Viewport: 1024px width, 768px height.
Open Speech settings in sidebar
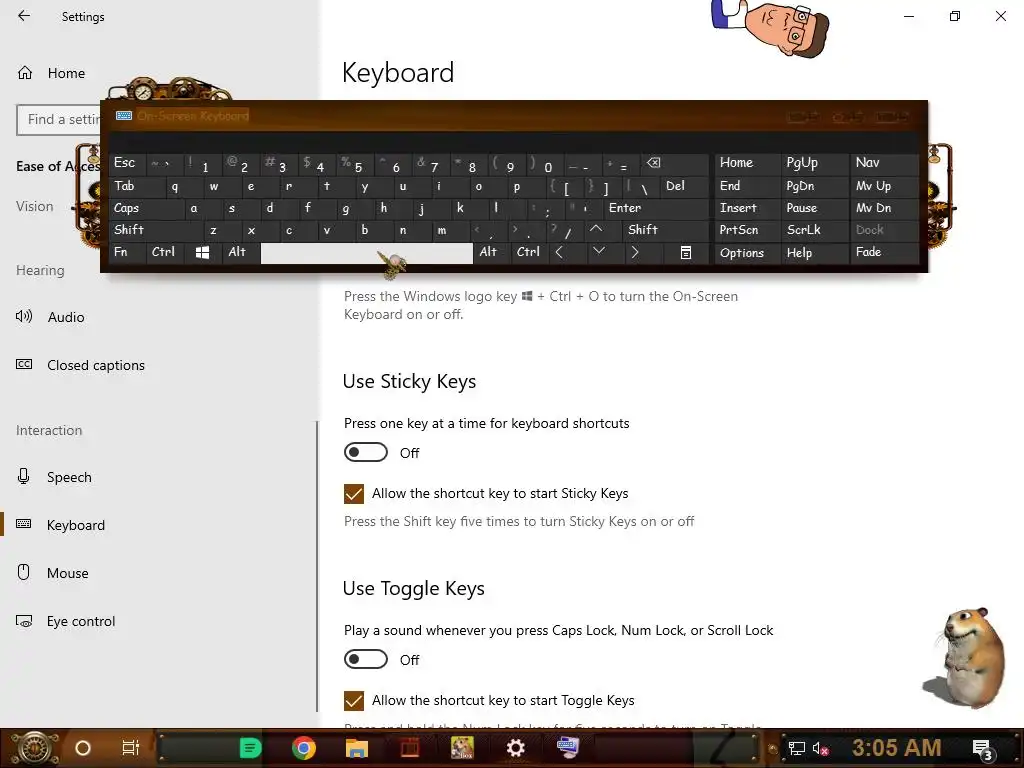[54, 477]
